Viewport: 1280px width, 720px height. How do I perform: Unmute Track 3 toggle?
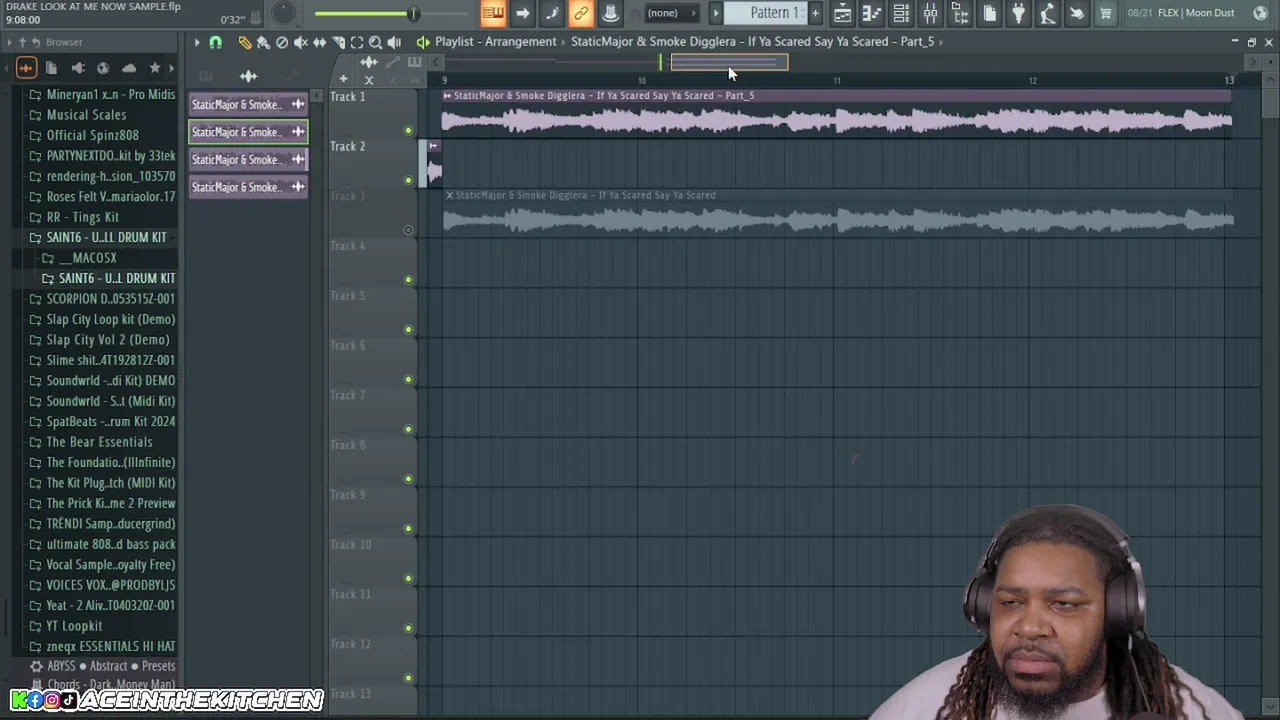[x=408, y=230]
